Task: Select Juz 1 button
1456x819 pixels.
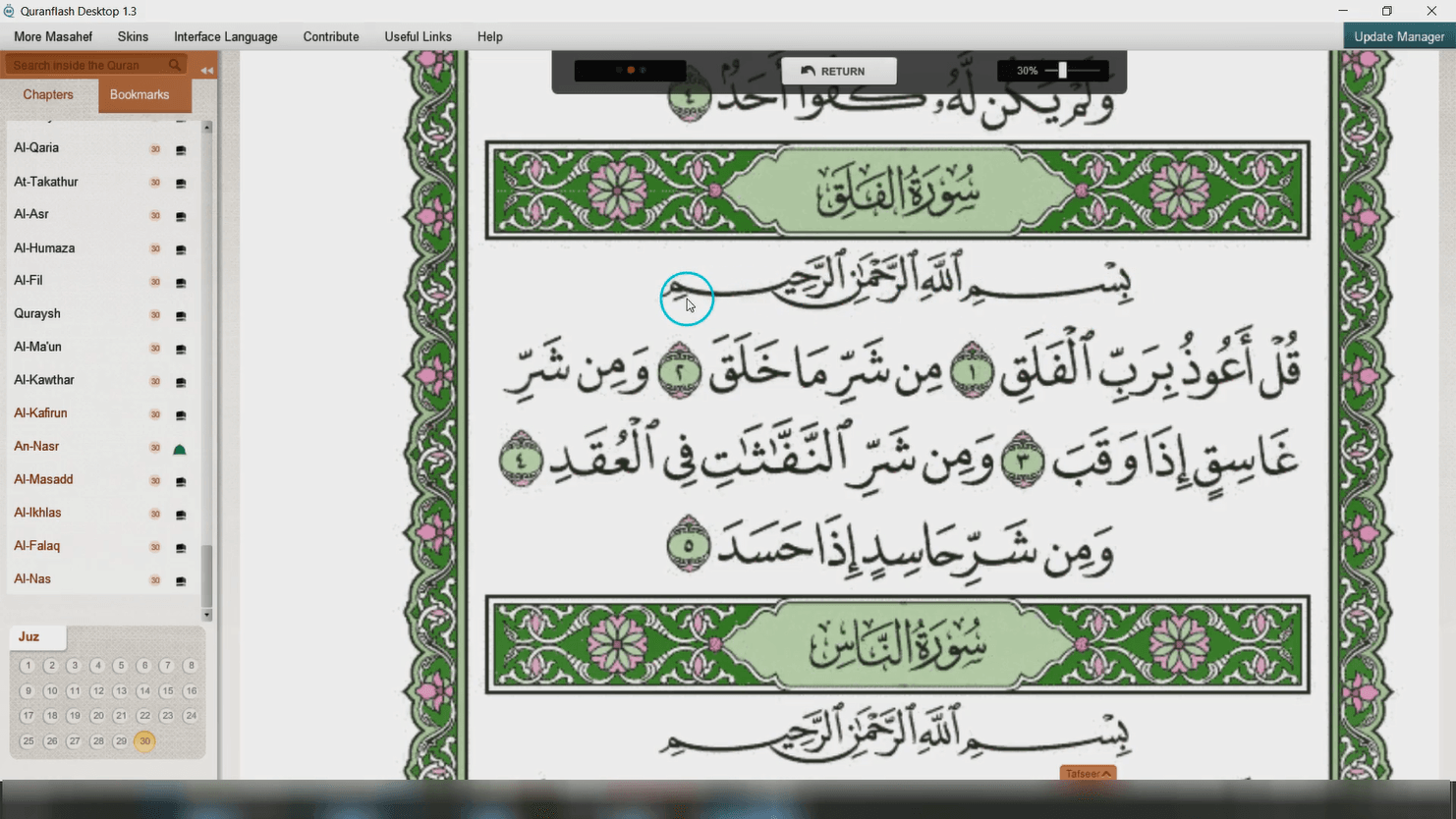Action: click(x=28, y=666)
